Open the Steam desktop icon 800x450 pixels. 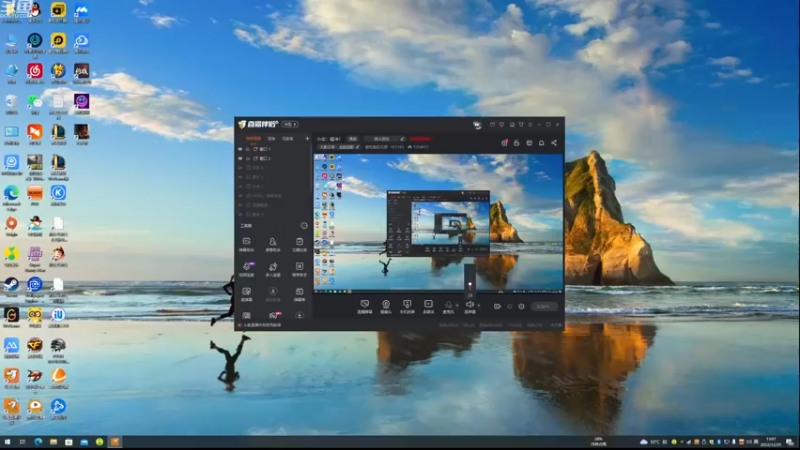click(x=11, y=287)
